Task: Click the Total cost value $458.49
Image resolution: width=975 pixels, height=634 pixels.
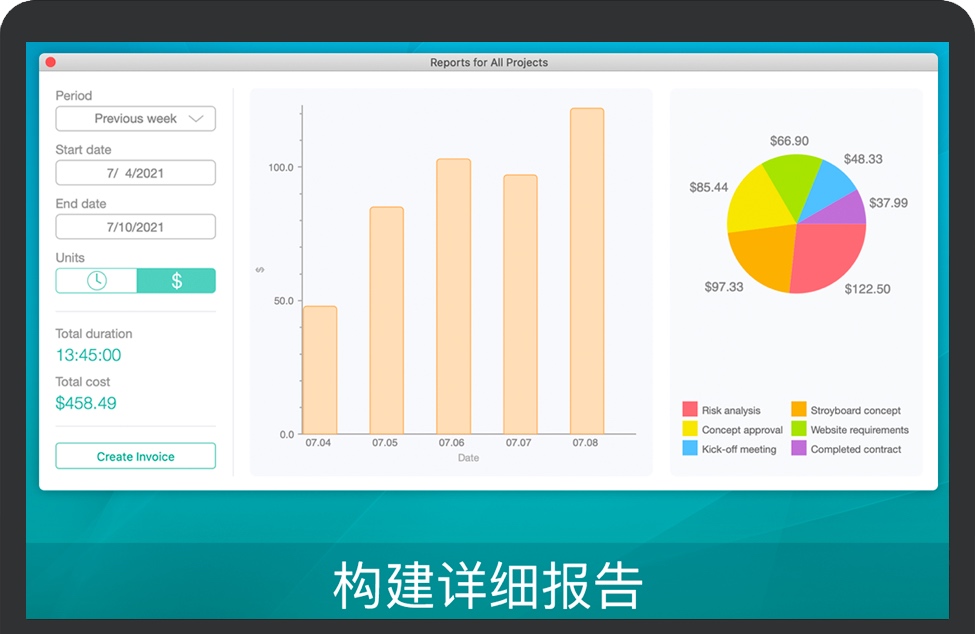Action: tap(85, 403)
